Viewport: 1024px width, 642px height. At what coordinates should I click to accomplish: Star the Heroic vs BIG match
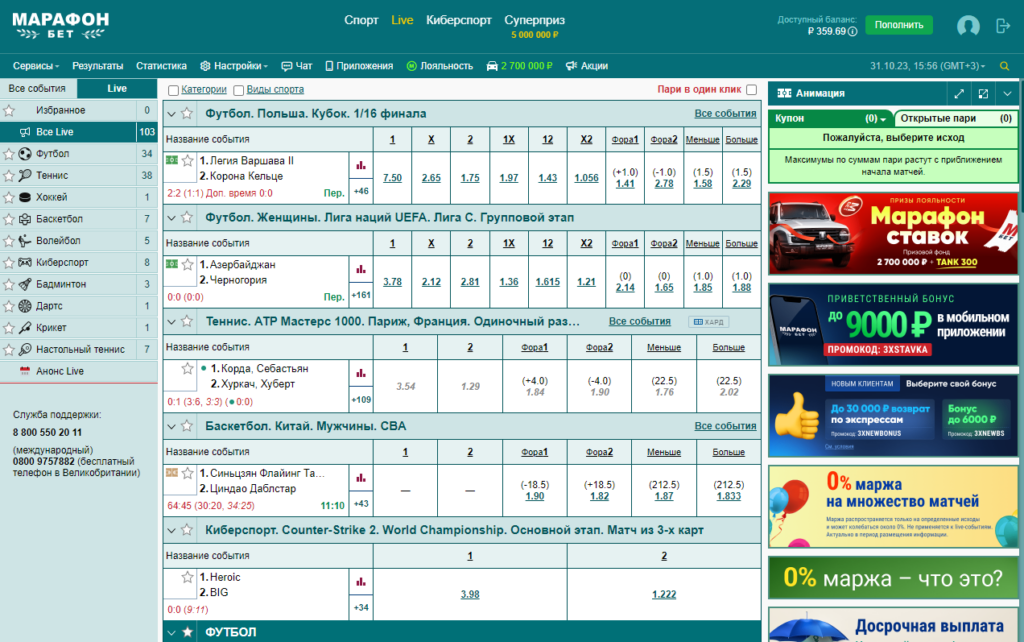click(x=187, y=577)
